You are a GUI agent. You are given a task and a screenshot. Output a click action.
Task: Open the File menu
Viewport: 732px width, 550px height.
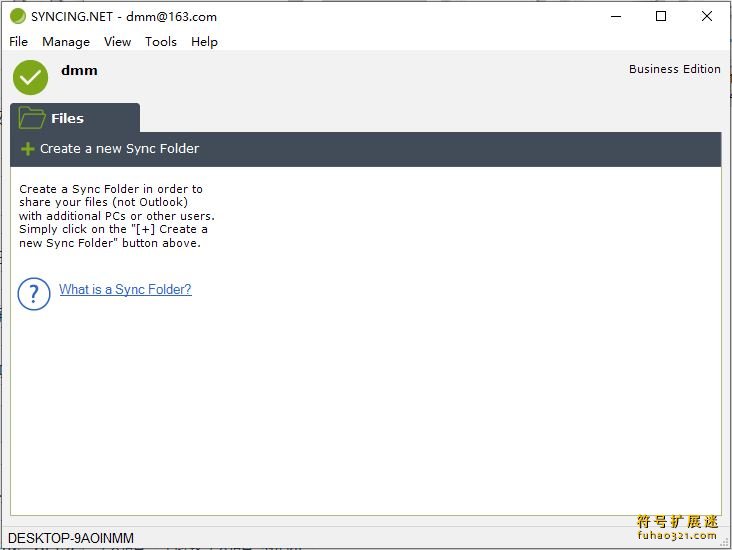click(x=18, y=42)
